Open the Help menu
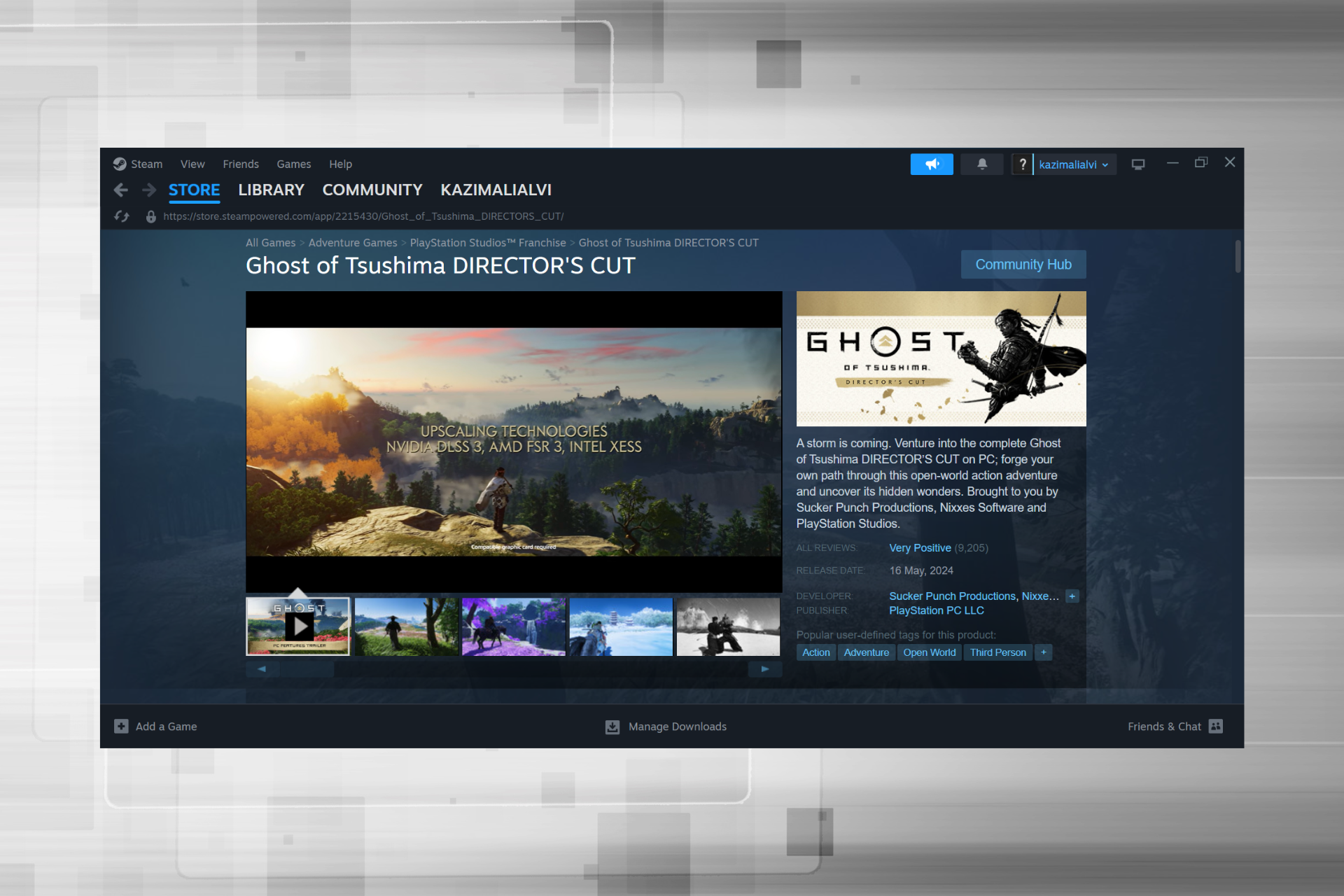 coord(341,164)
